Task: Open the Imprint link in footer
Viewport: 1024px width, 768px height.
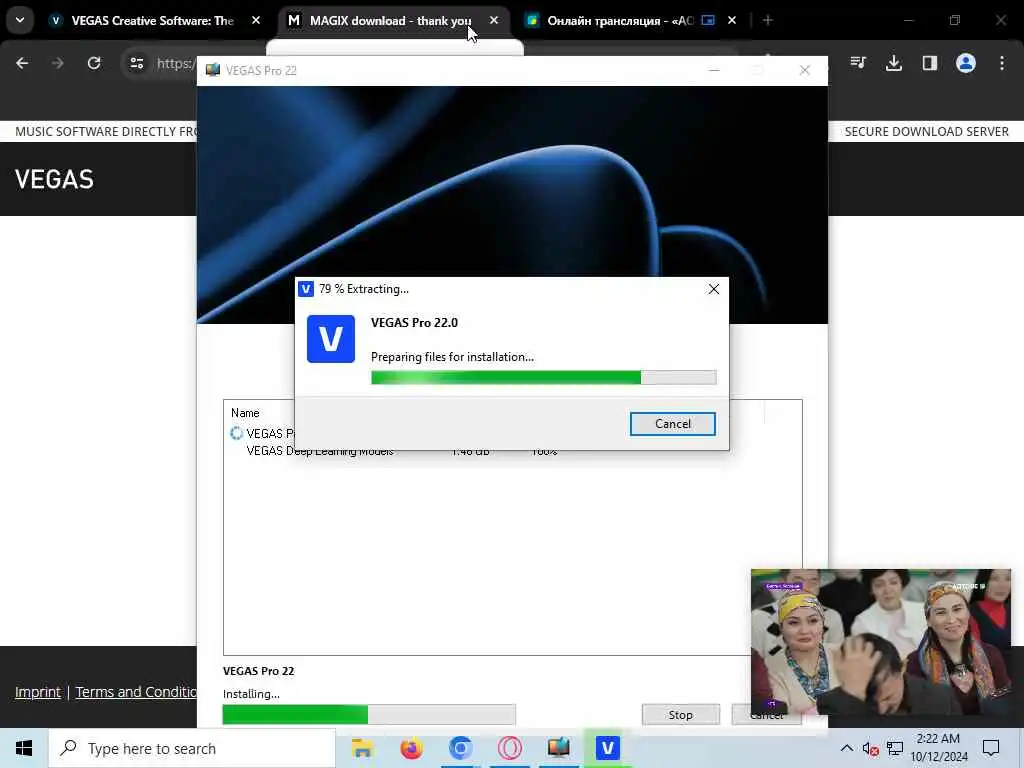Action: coord(38,692)
